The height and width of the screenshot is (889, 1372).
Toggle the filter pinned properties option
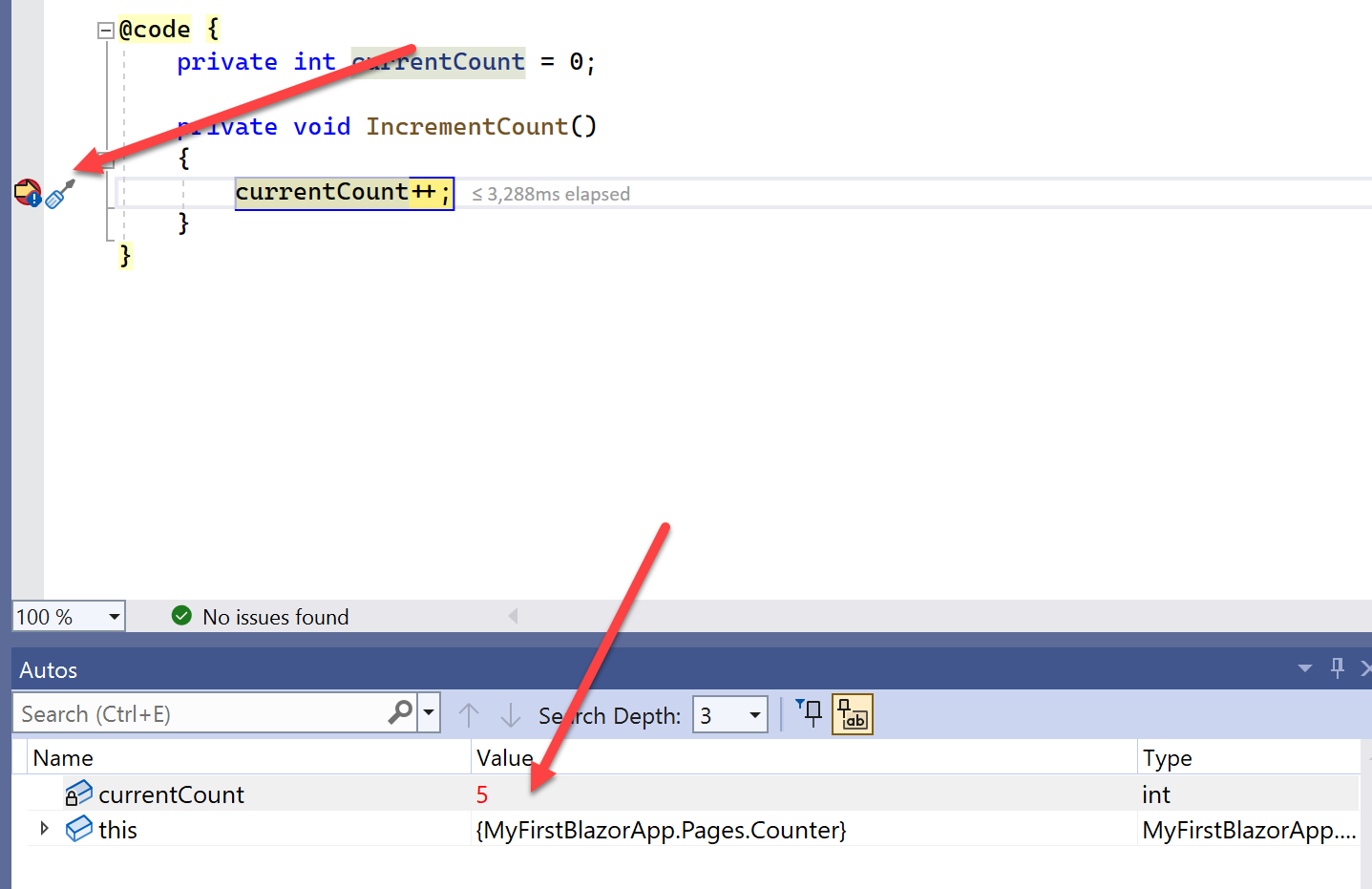click(810, 713)
